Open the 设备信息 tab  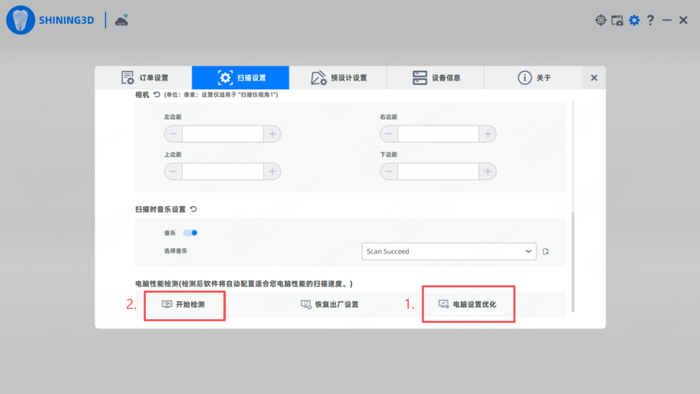pos(435,78)
